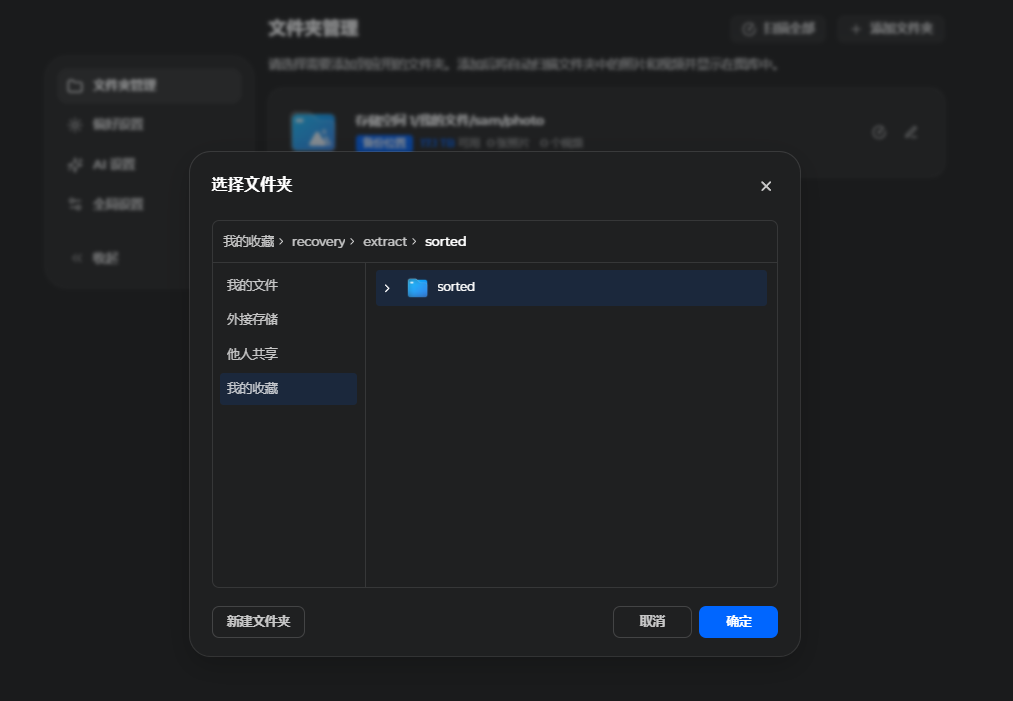This screenshot has width=1013, height=701.
Task: Go to 我的收藏 in breadcrumb
Action: 249,242
